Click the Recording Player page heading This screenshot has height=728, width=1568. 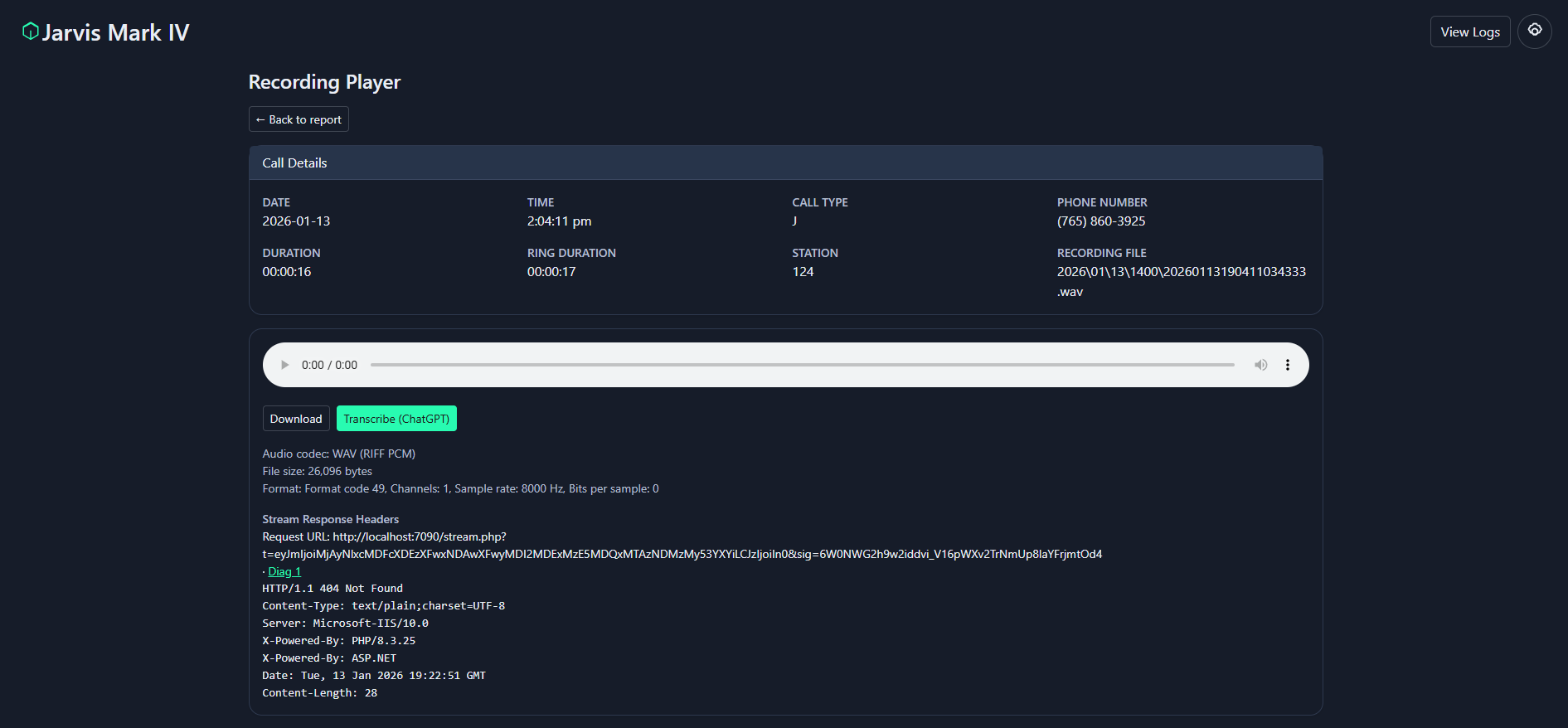click(x=324, y=82)
